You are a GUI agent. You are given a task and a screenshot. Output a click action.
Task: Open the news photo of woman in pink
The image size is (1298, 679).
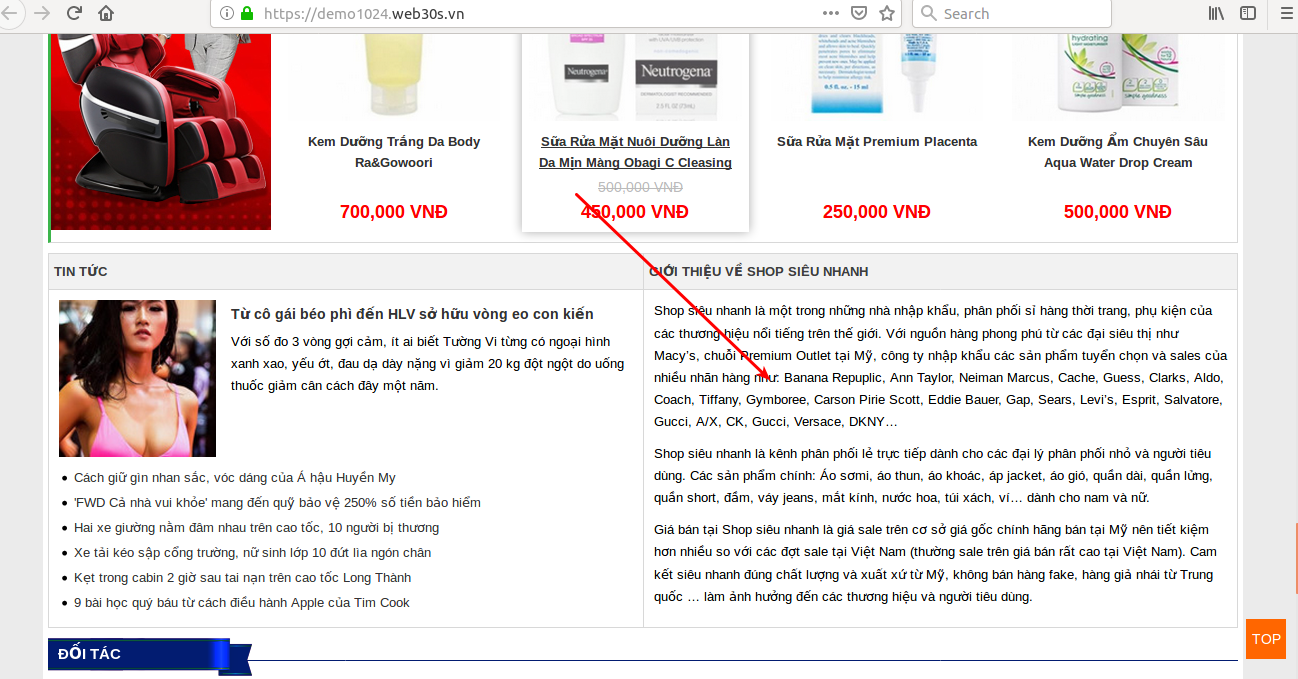137,378
